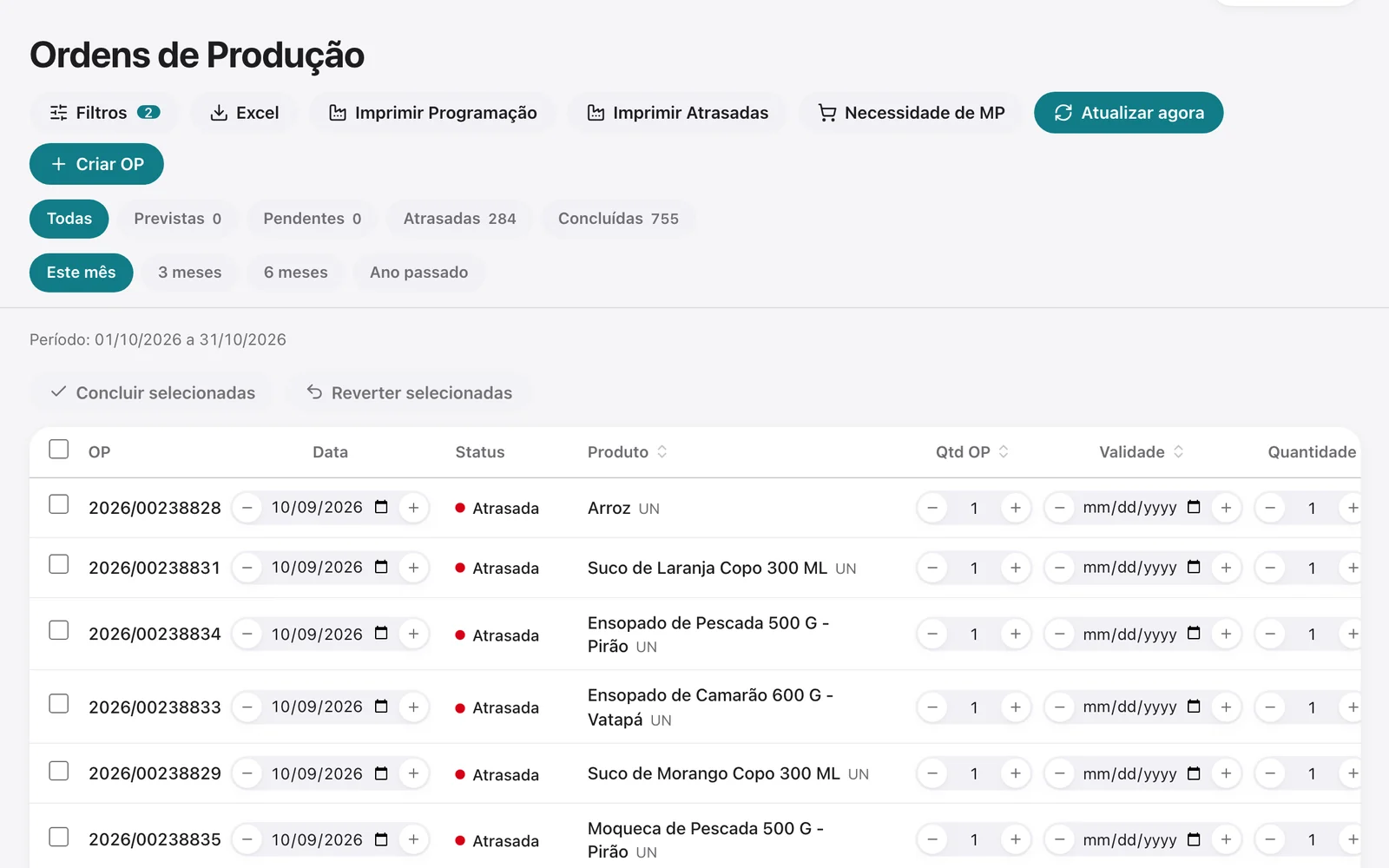Check the row for OP 2026/00238835

59,837
